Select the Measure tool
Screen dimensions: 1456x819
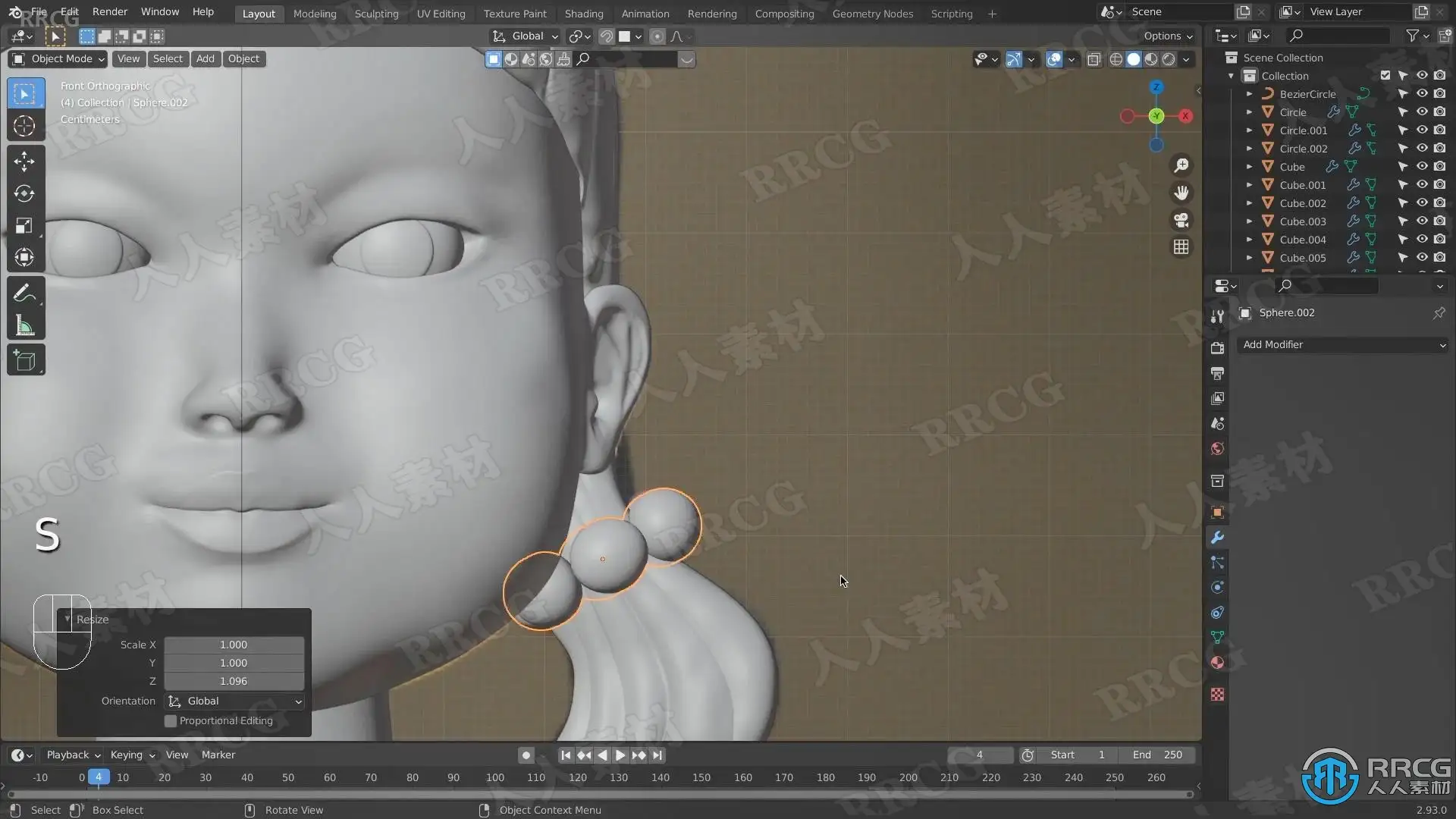tap(24, 326)
